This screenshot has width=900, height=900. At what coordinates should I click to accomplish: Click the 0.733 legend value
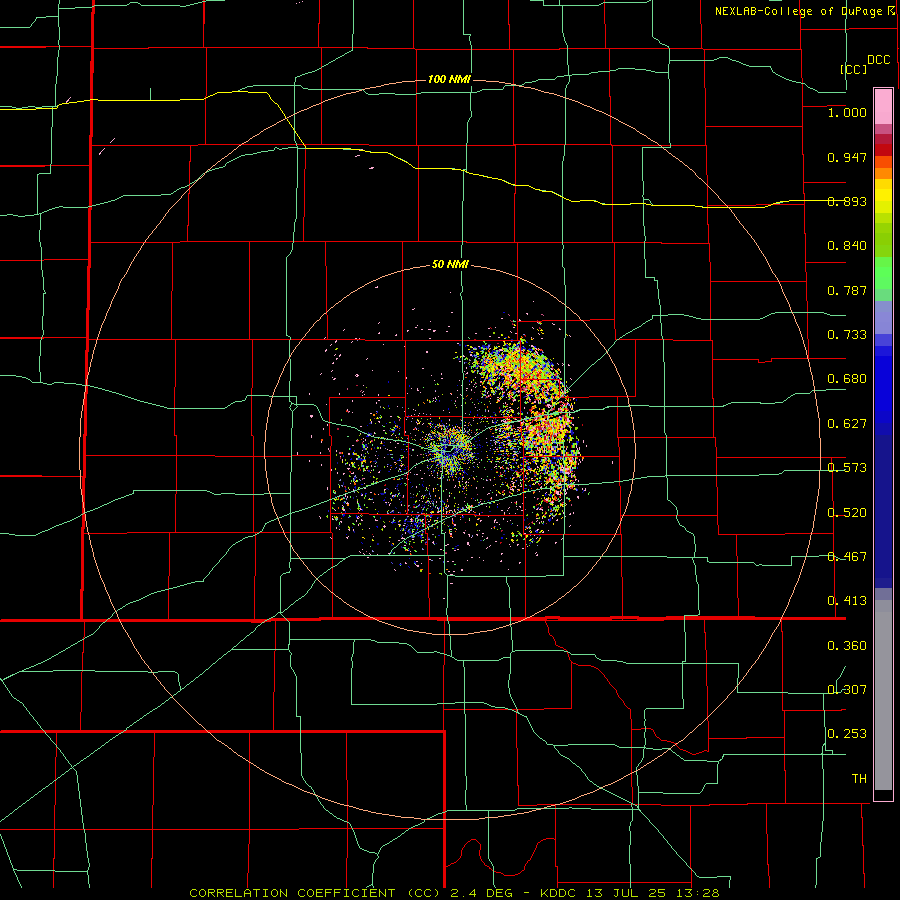[x=847, y=335]
